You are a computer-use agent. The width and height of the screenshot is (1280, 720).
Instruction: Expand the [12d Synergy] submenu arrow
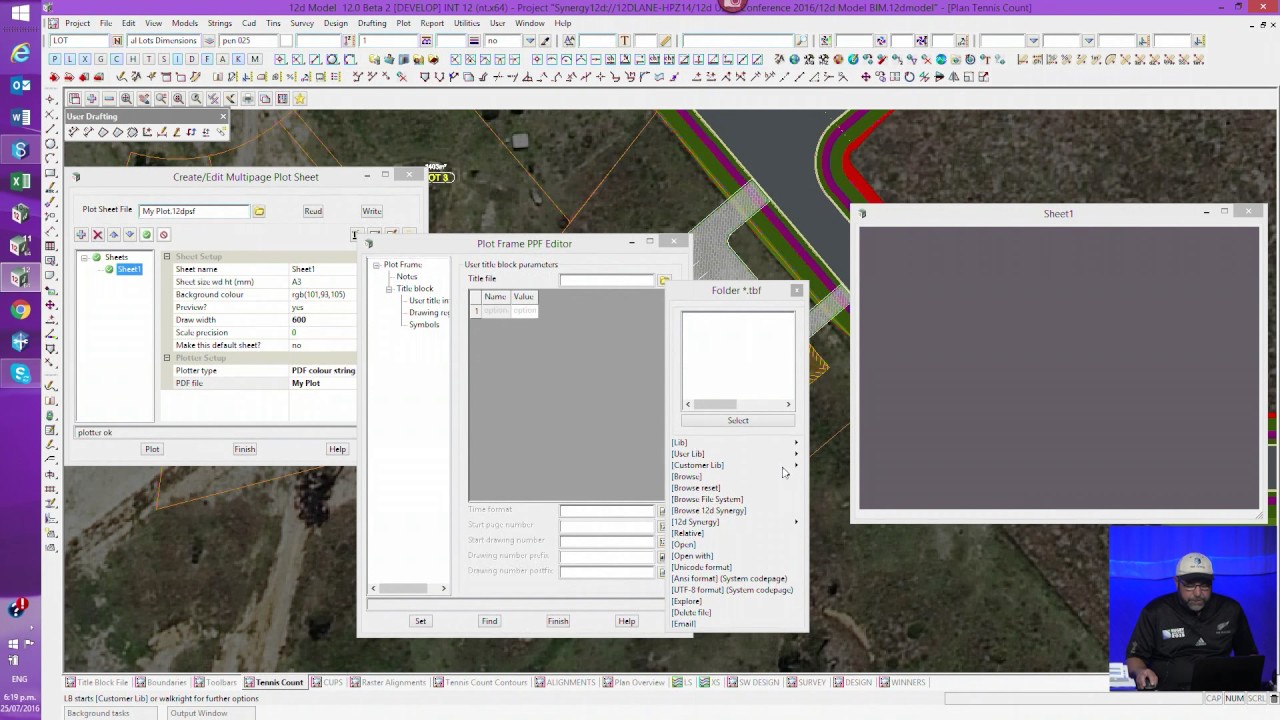796,522
